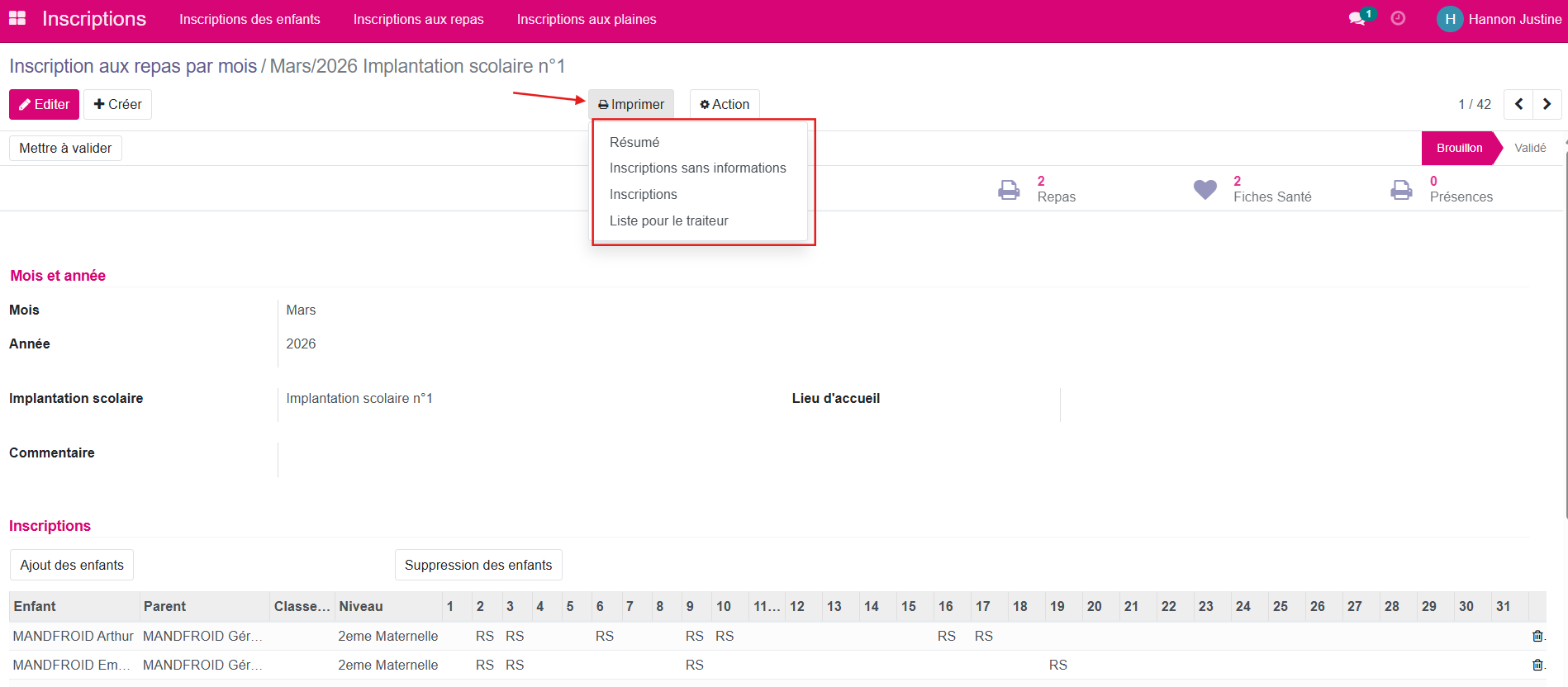Click the Fiches Santé heart icon
The height and width of the screenshot is (687, 1568).
click(x=1205, y=189)
